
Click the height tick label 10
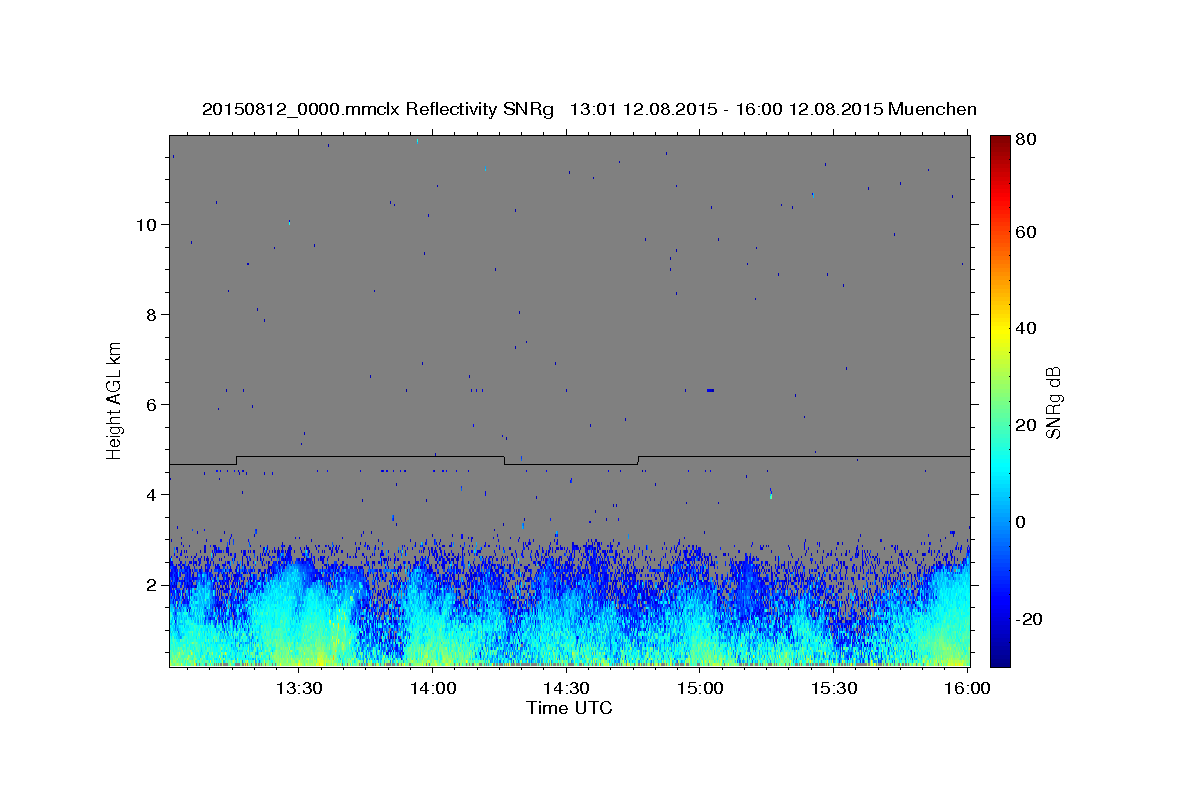(145, 224)
